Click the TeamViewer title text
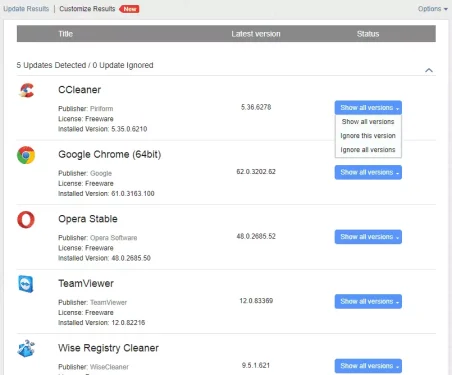This screenshot has width=452, height=375. click(x=86, y=283)
